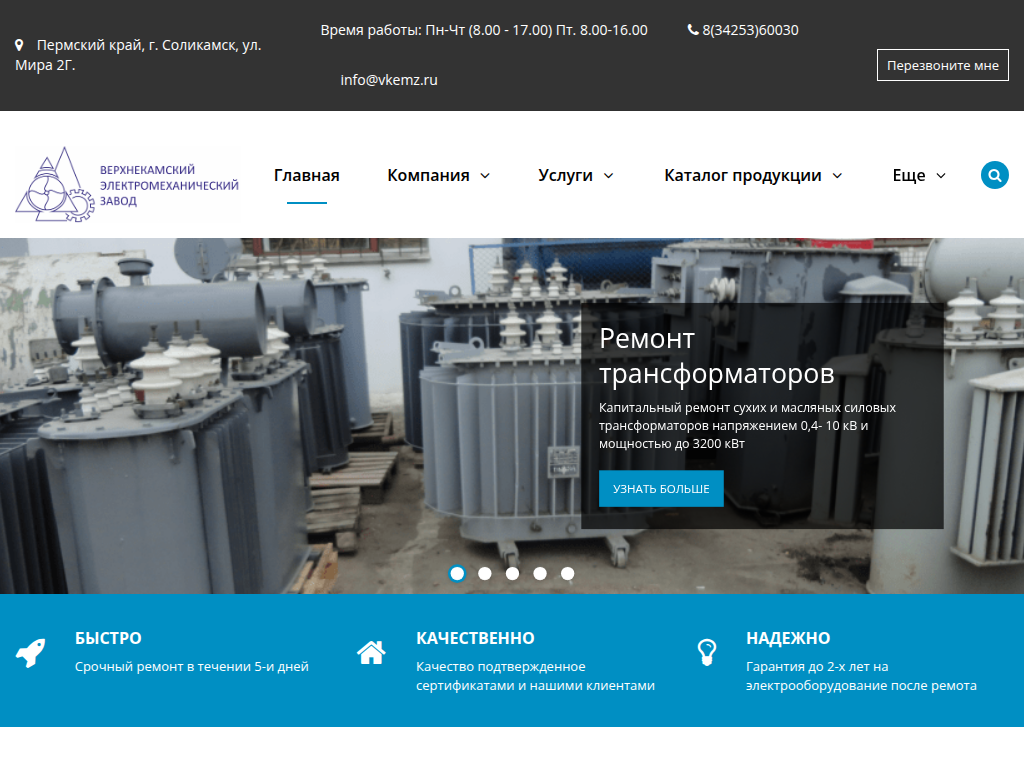Click the location pin icon in header

(19, 44)
